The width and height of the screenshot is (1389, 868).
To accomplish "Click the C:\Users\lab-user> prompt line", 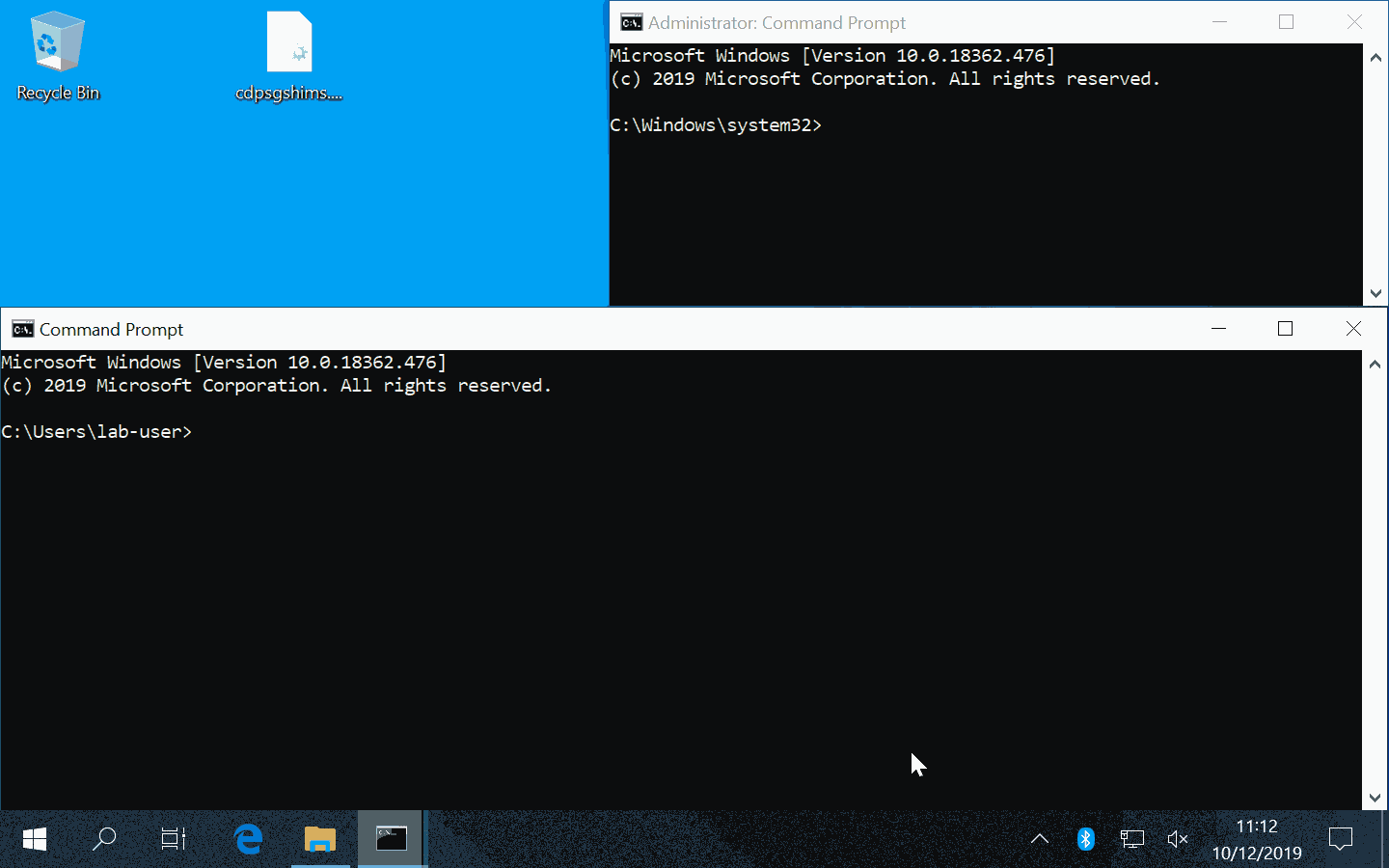I will [96, 432].
